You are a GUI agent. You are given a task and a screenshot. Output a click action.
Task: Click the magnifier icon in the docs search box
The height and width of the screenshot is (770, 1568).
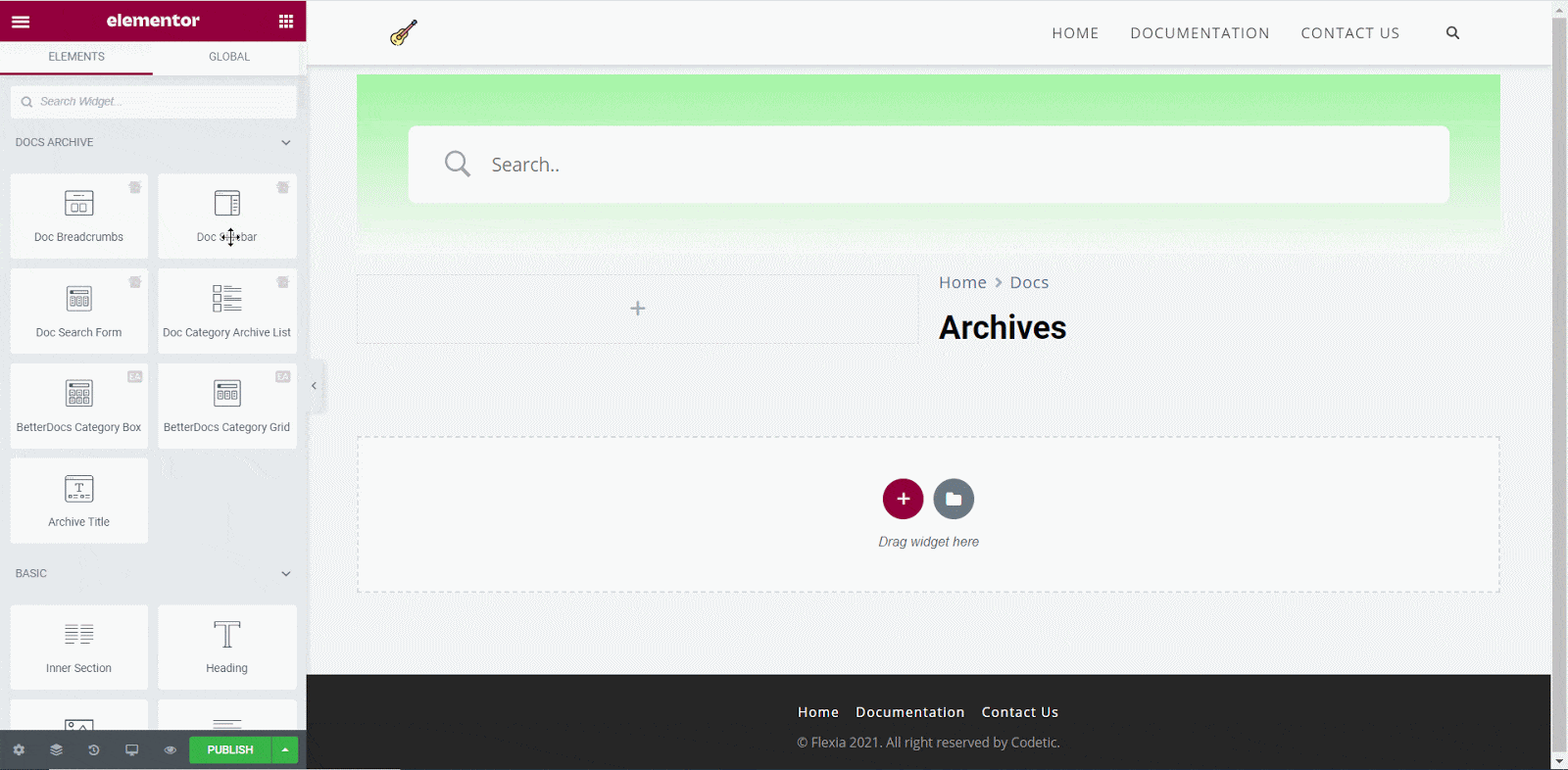[458, 164]
